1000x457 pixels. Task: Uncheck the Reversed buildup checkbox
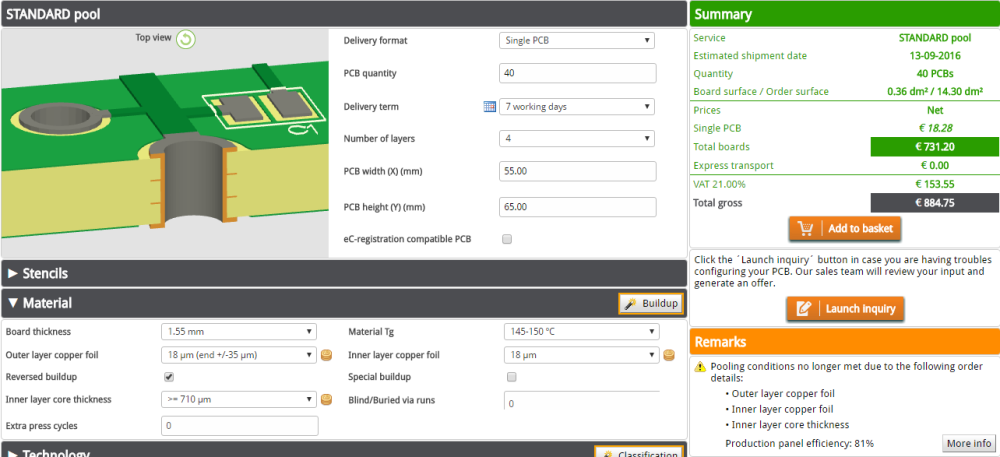click(169, 377)
